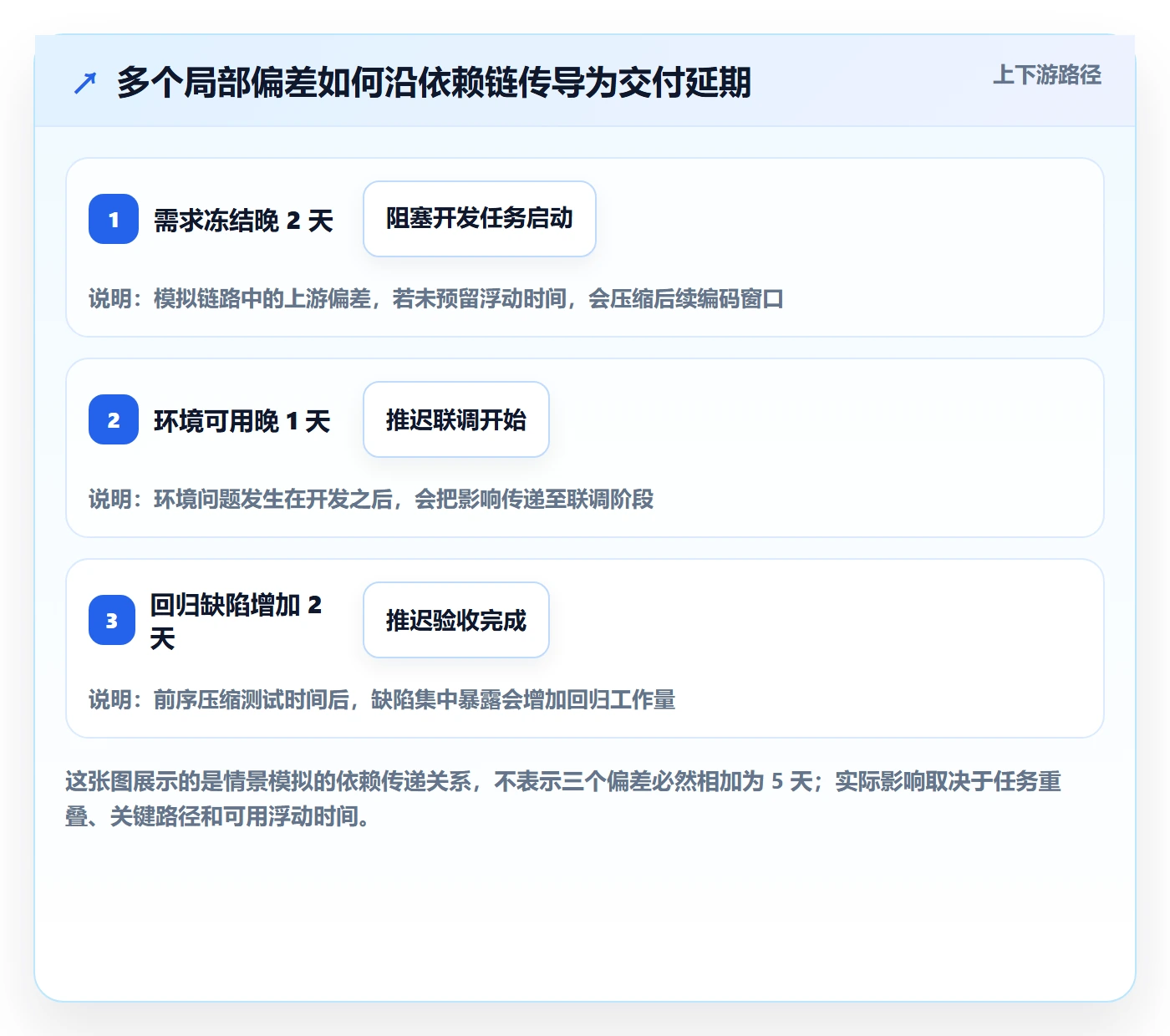Image resolution: width=1170 pixels, height=1036 pixels.
Task: Click the 环境可用晚 1 天 heading
Action: [242, 421]
